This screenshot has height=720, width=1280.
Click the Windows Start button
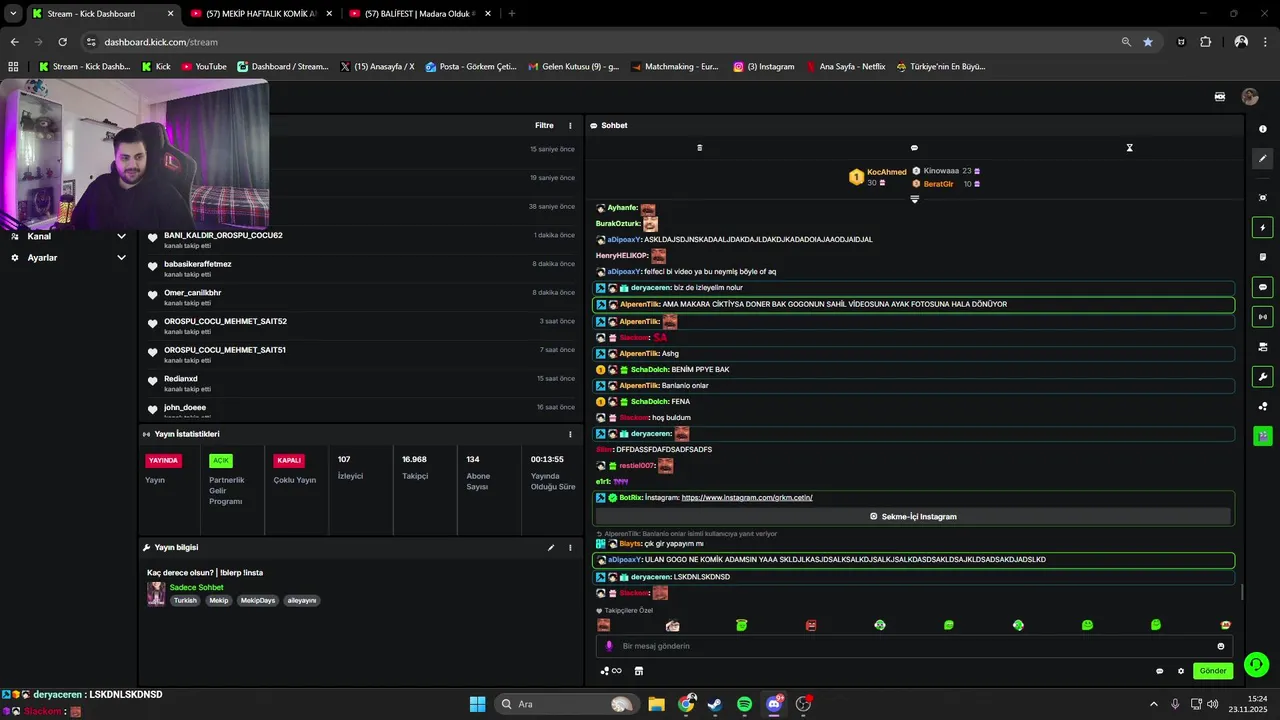pos(477,704)
